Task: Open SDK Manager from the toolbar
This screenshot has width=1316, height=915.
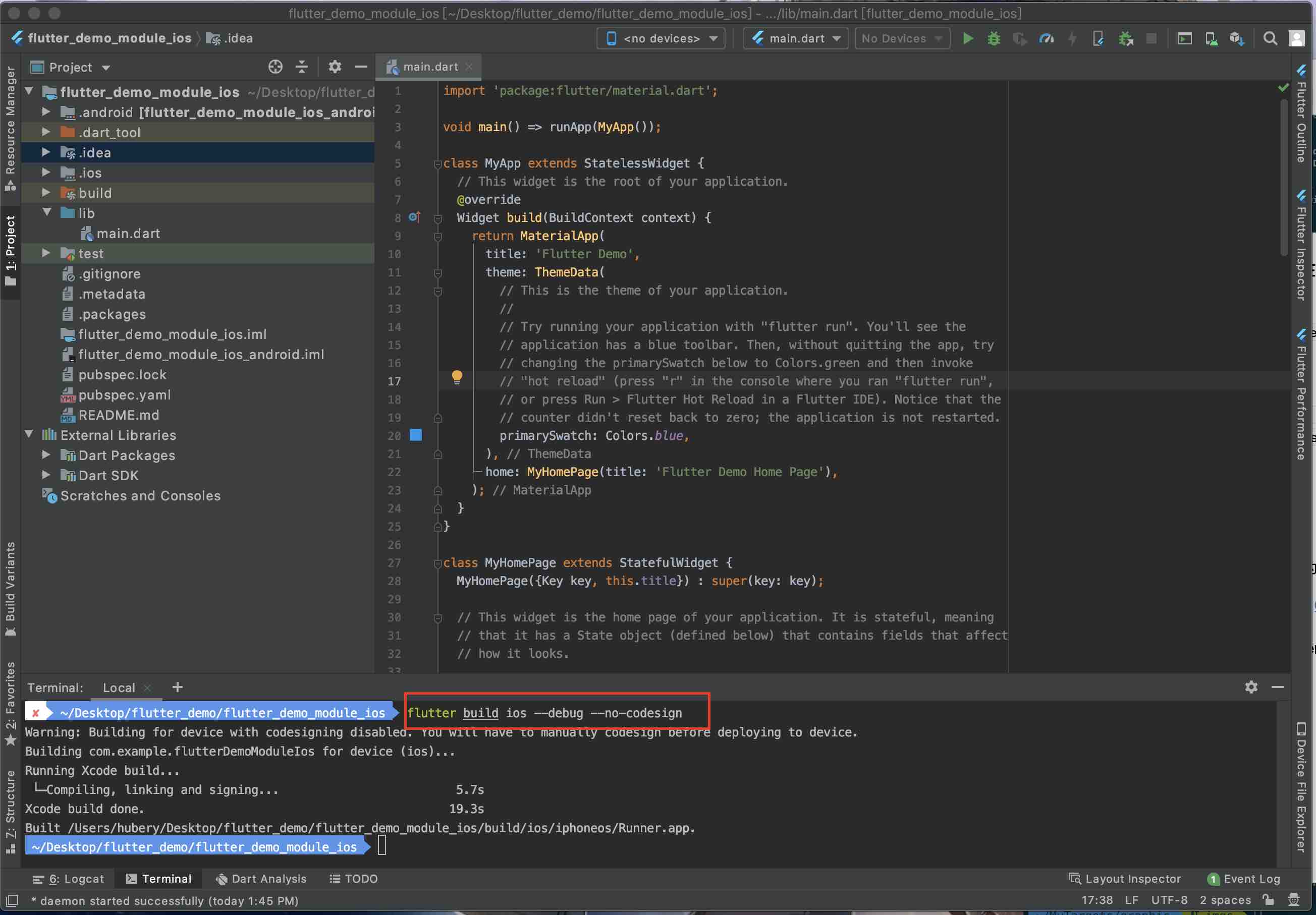Action: pyautogui.click(x=1236, y=38)
